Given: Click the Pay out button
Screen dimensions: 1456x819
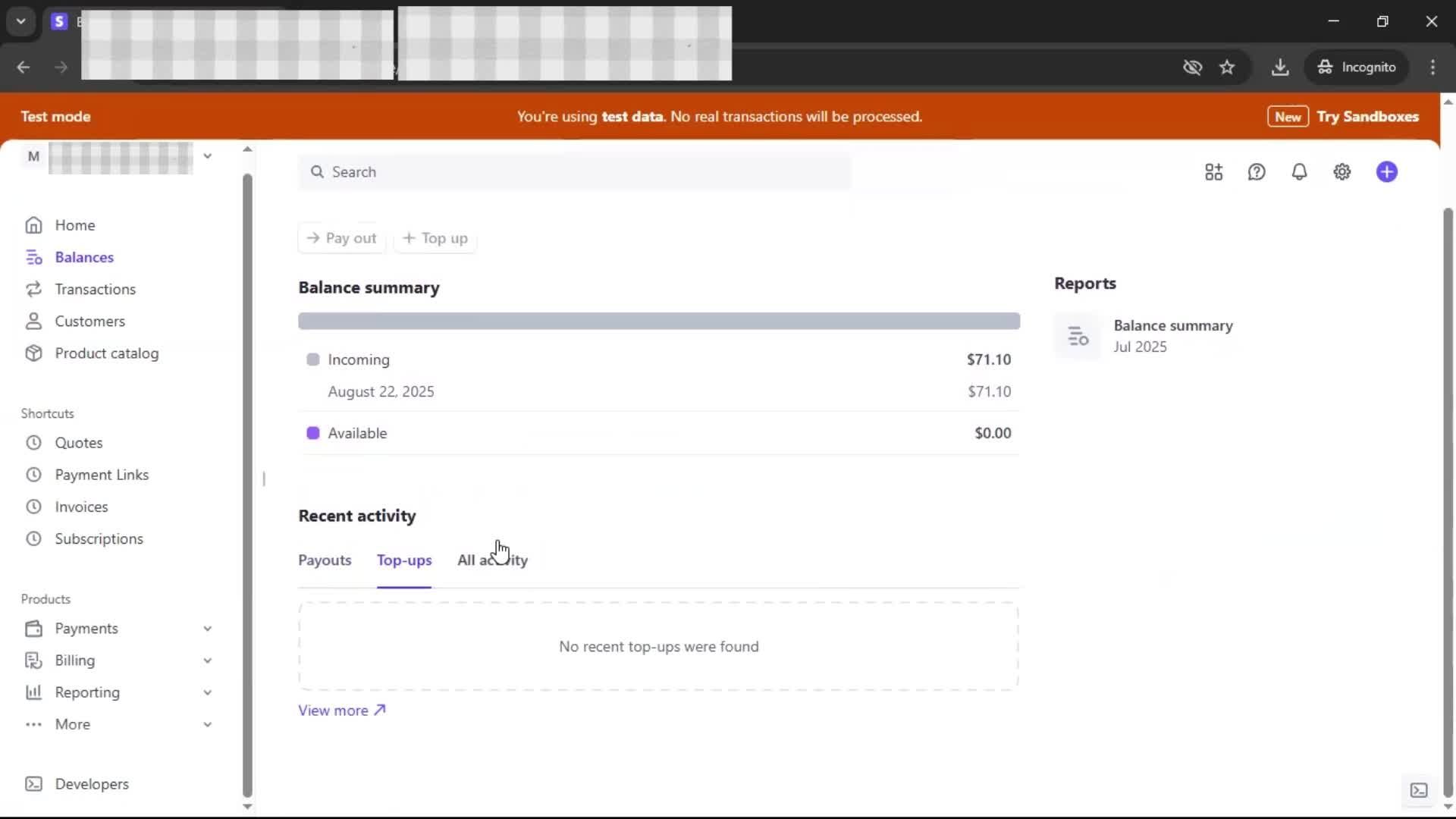Looking at the screenshot, I should (x=341, y=238).
